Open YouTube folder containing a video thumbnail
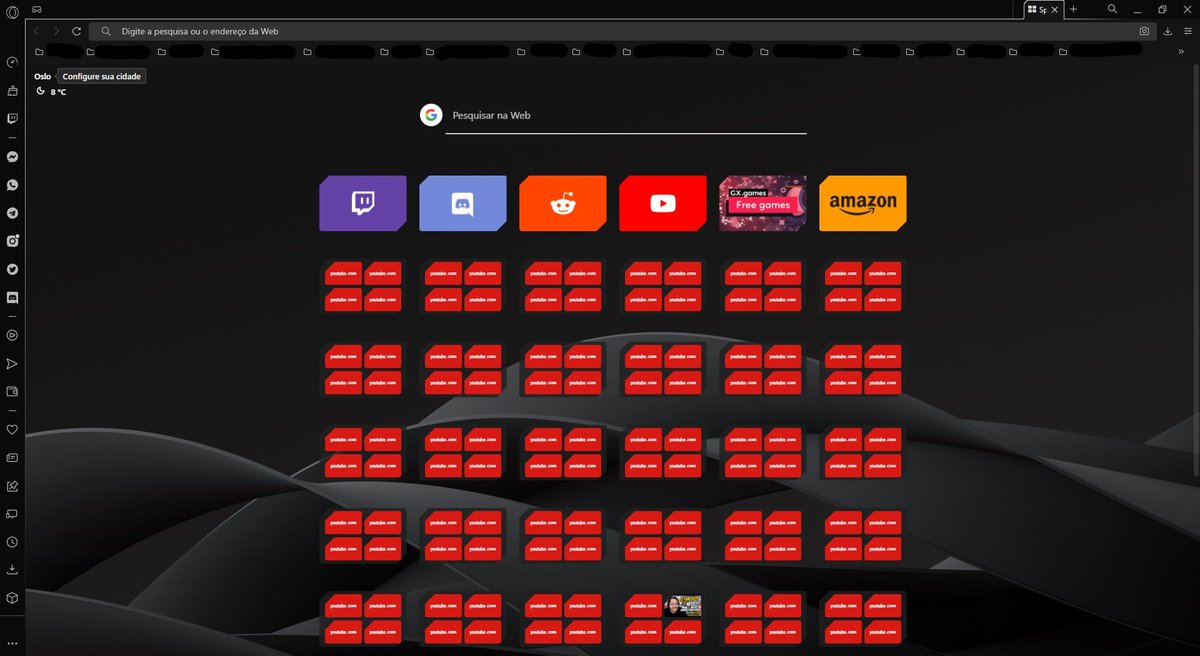The height and width of the screenshot is (656, 1200). tap(663, 619)
